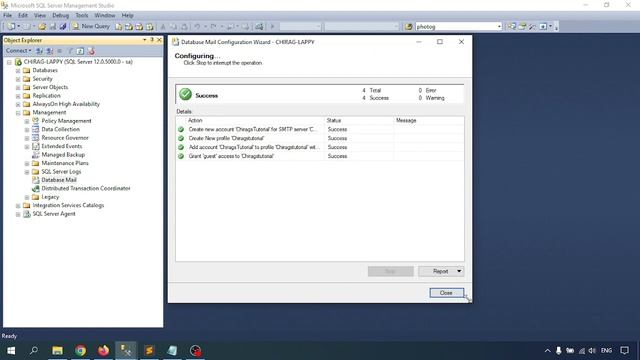Select Integration Services Catalogs in the tree
640x360 pixels.
[68, 205]
